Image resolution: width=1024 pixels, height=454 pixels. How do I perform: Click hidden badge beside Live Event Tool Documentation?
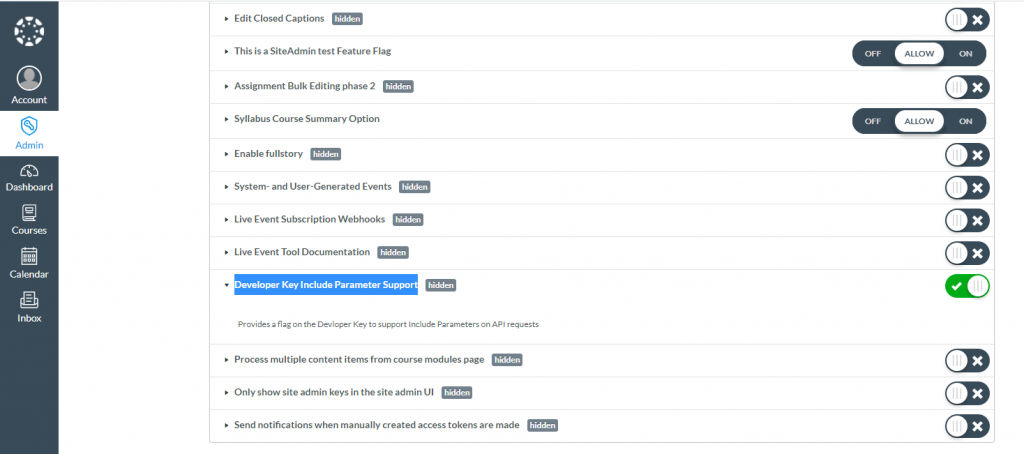click(x=393, y=252)
